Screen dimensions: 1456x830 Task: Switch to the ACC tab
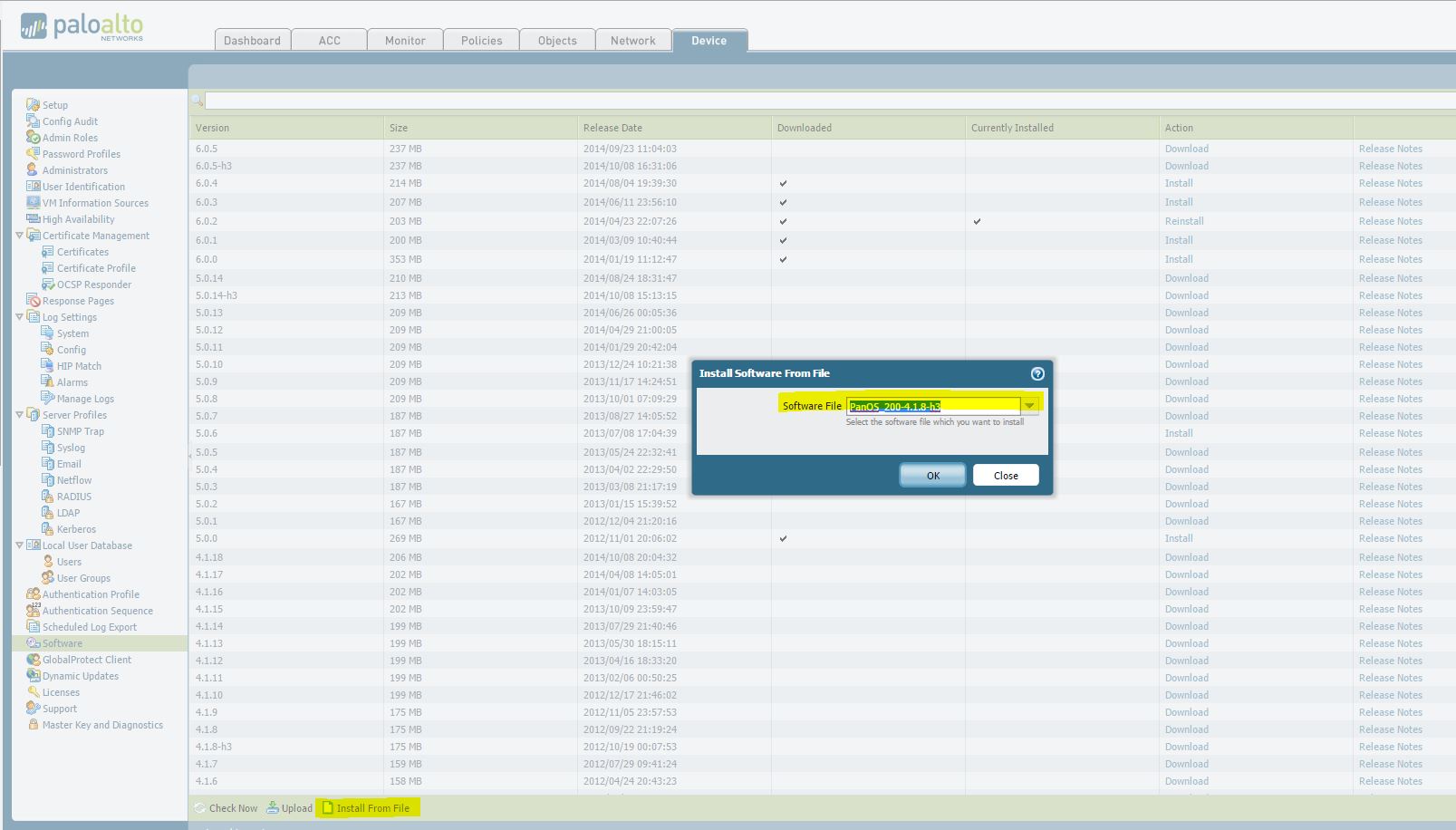coord(330,41)
